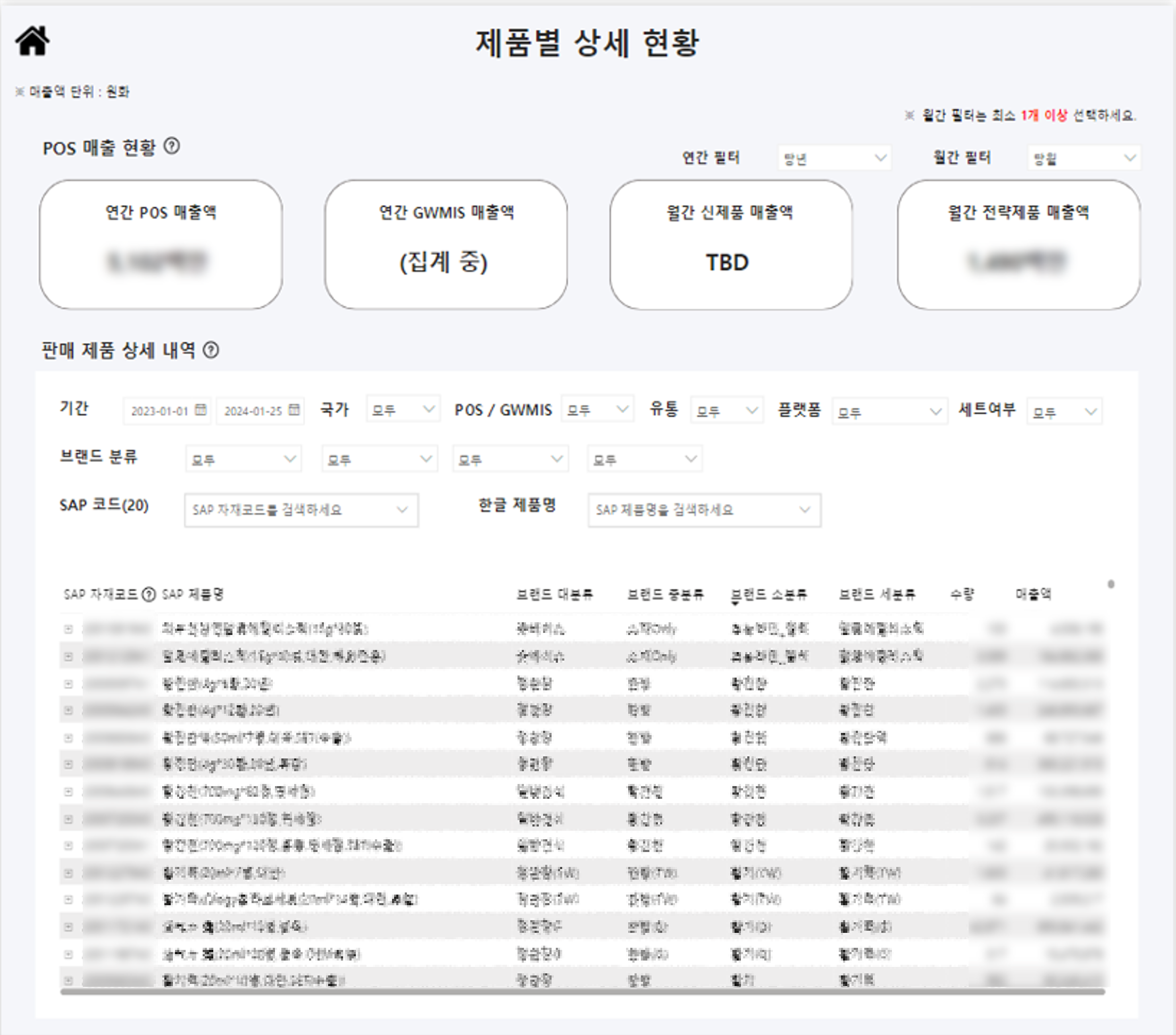Open calendar icon for start date 2023-01-01
The image size is (1176, 1035).
[x=200, y=410]
